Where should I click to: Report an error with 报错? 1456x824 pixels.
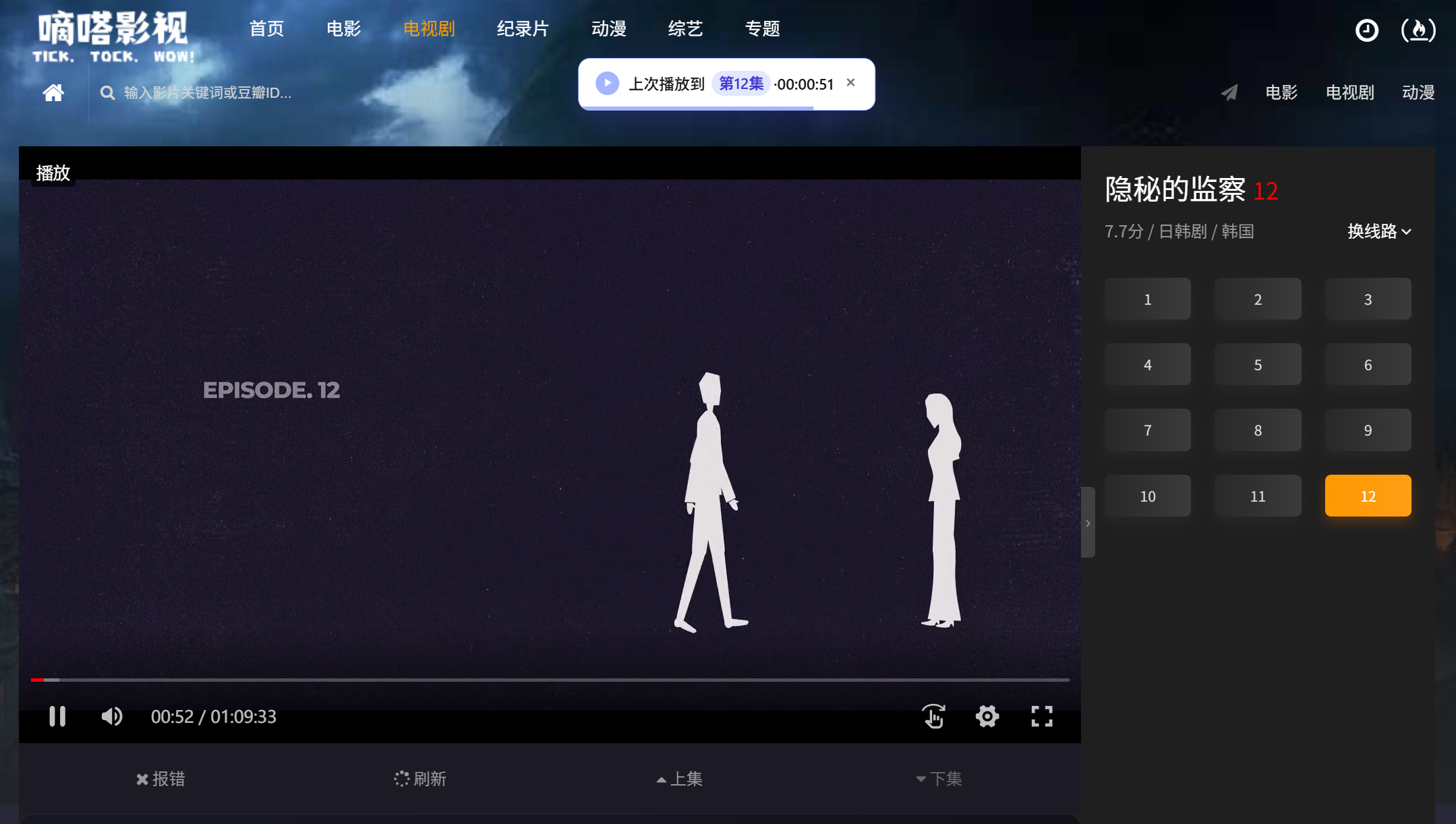[161, 779]
